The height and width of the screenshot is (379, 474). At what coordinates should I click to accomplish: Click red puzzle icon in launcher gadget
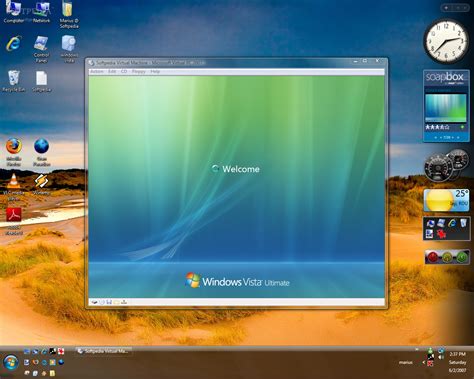(x=441, y=234)
